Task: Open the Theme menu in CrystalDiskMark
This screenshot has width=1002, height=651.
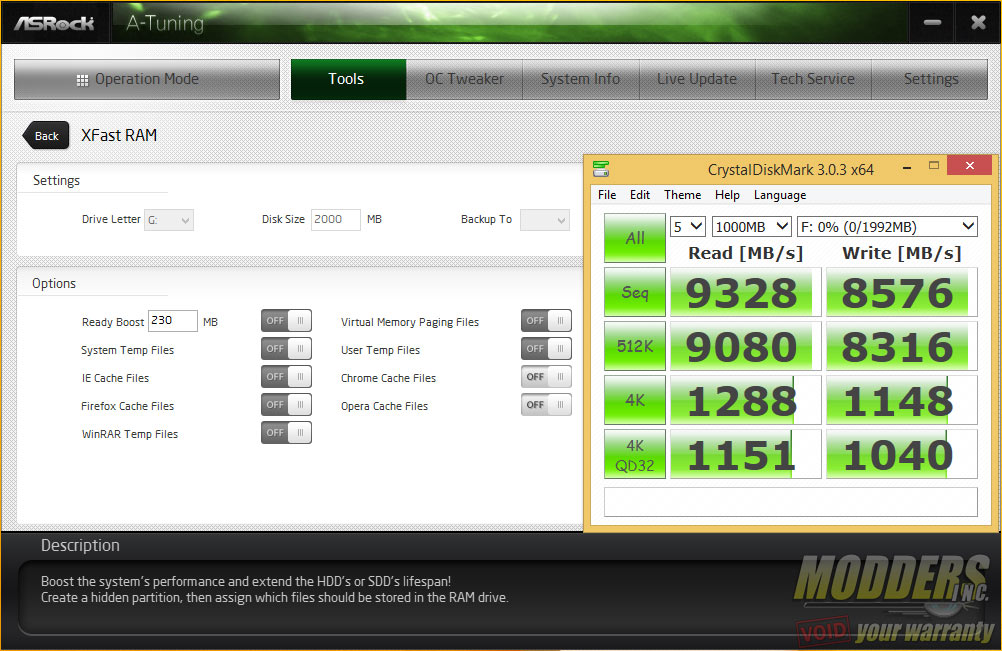Action: click(682, 195)
